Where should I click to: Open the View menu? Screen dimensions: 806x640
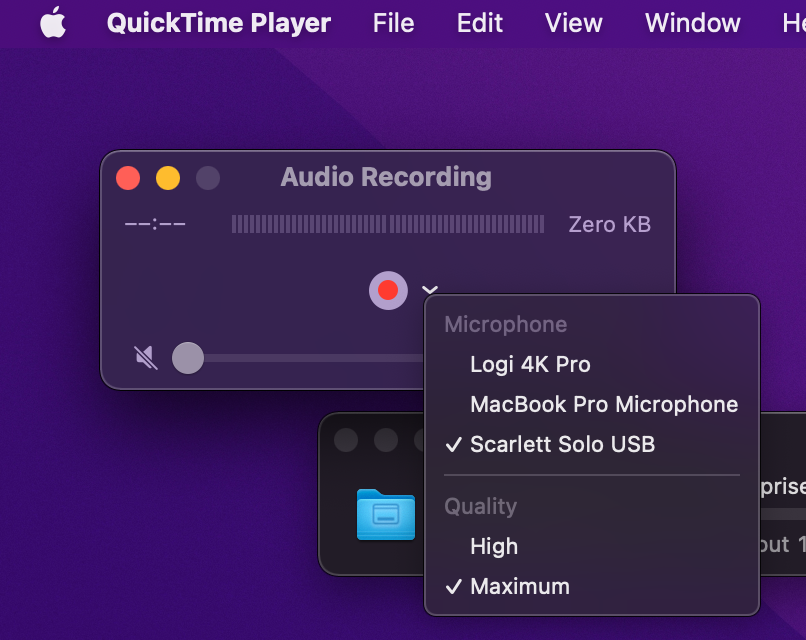pos(573,23)
